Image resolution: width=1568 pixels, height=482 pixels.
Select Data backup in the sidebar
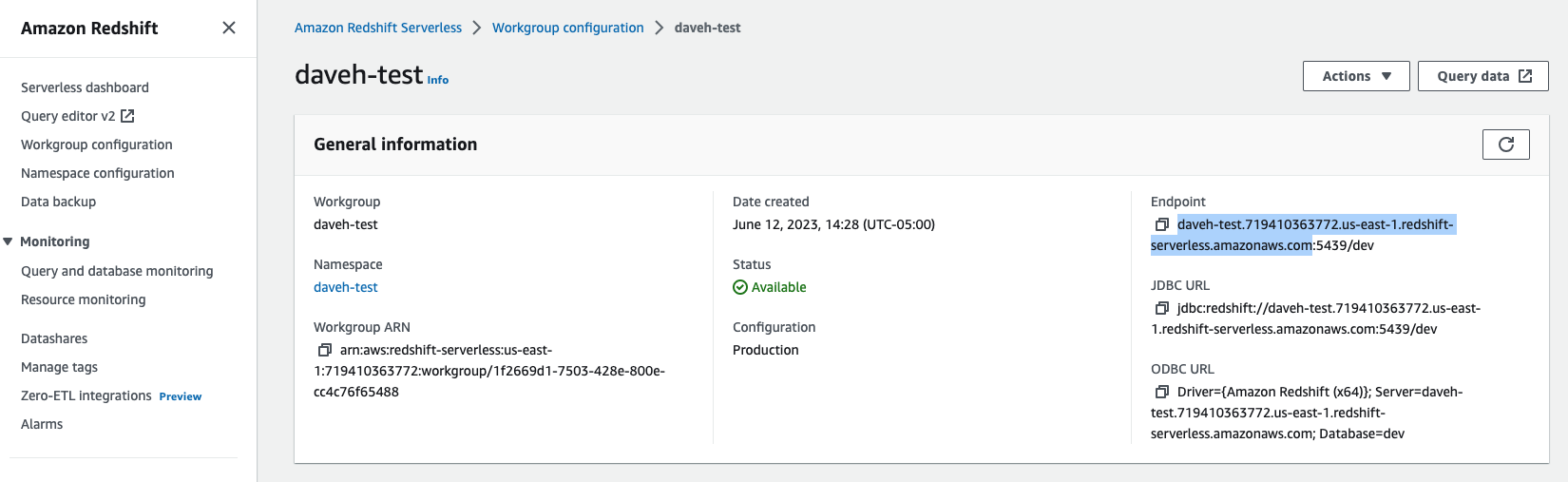coord(59,202)
